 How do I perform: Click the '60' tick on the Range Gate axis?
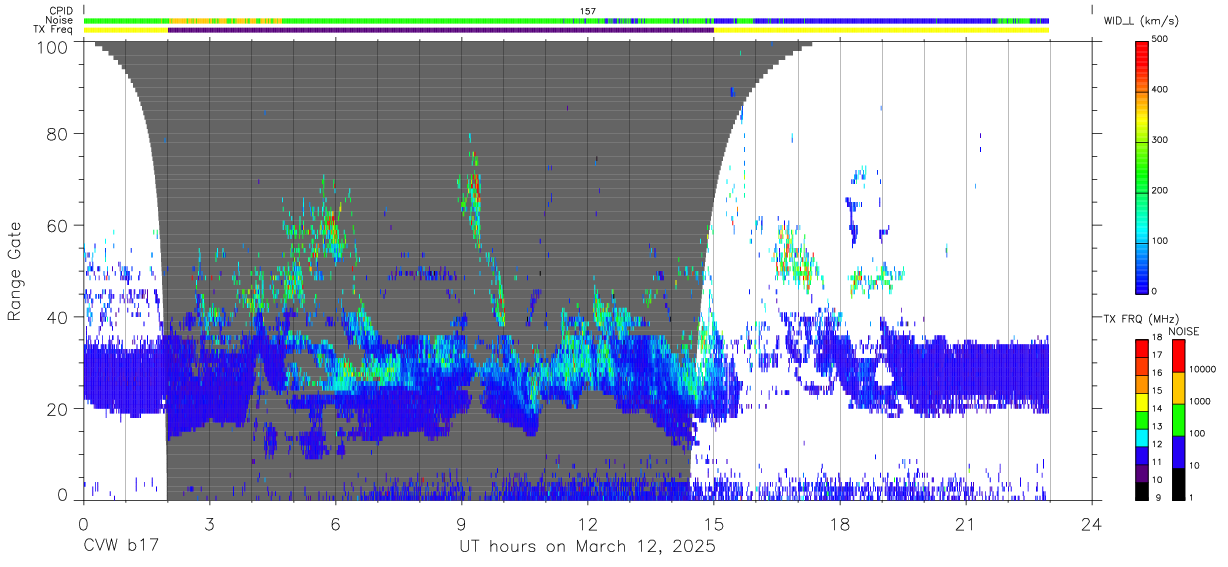[x=57, y=225]
